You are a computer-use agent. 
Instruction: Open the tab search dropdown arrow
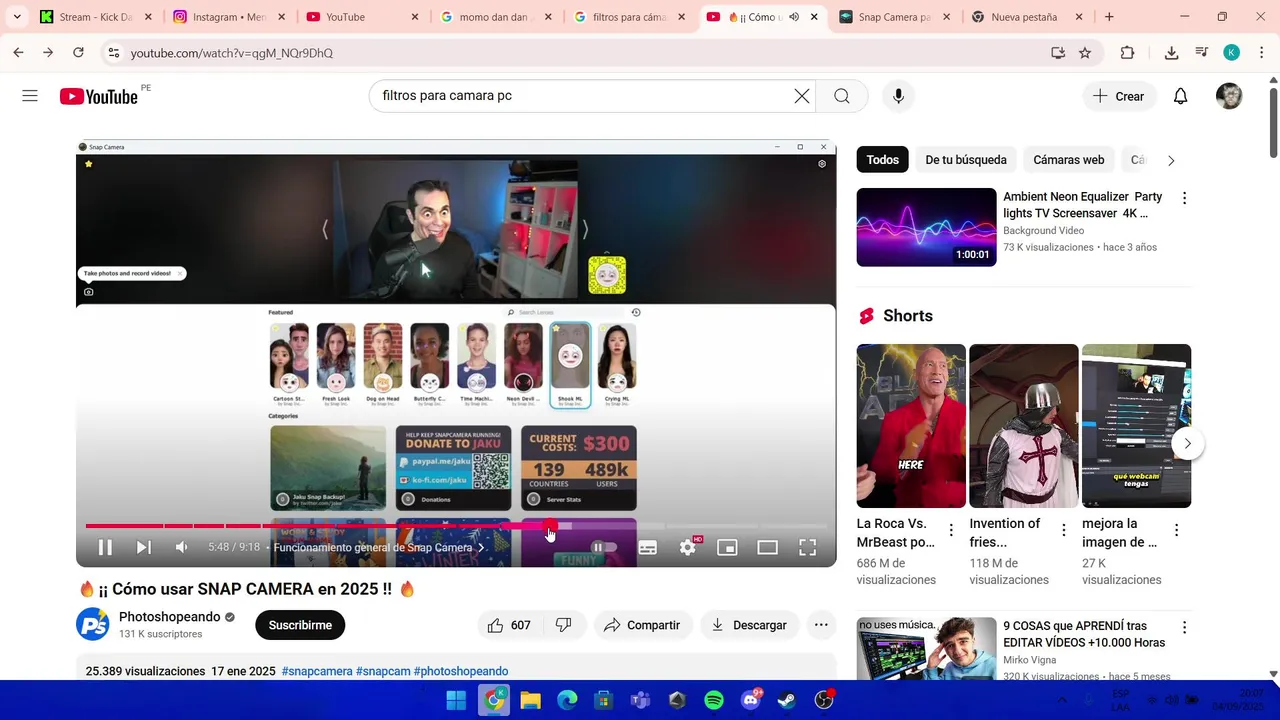17,17
